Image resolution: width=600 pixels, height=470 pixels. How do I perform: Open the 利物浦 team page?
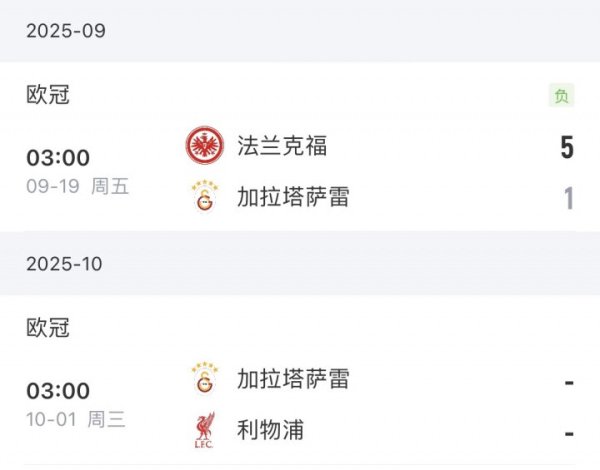271,431
